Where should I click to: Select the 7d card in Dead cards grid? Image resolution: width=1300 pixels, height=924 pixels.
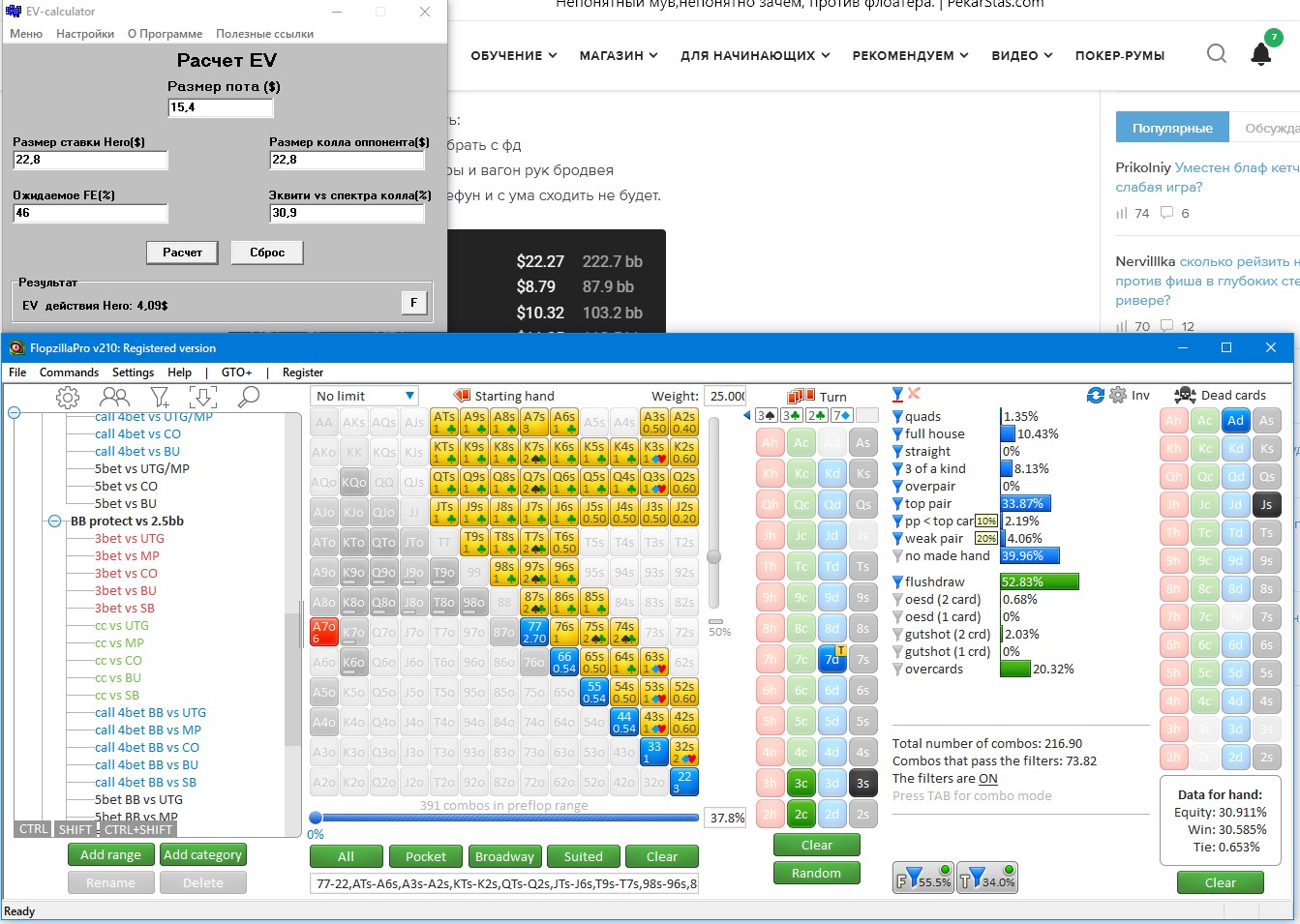1235,617
